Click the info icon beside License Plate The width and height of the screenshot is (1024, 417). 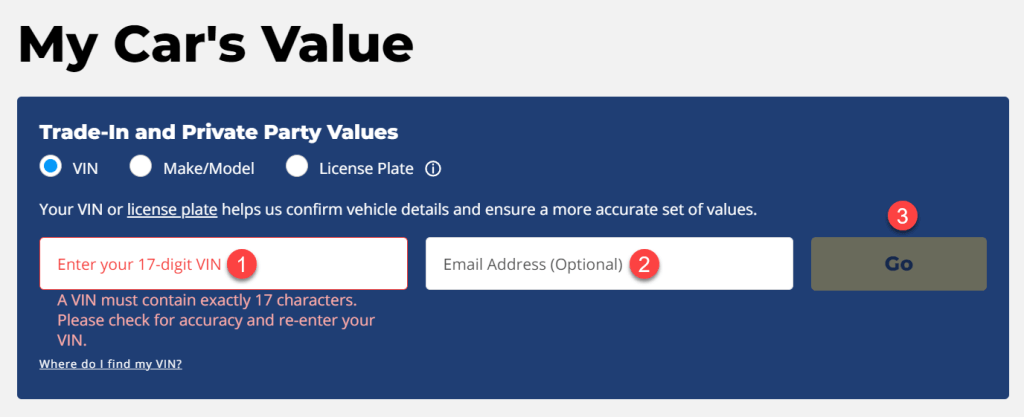[433, 169]
